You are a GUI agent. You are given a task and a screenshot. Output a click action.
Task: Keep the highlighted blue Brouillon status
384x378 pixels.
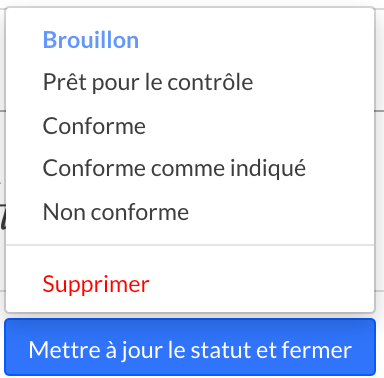point(190,40)
